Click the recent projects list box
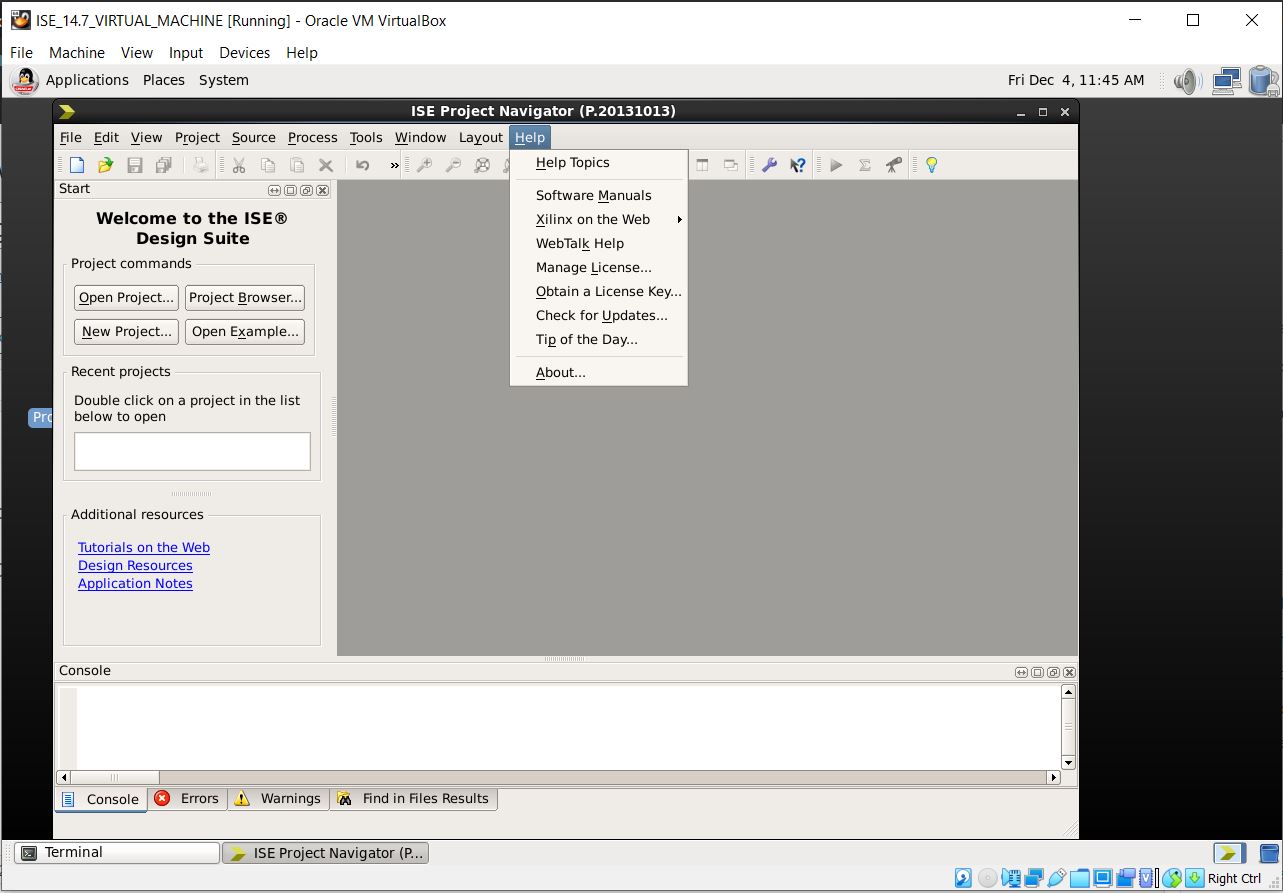 (x=192, y=451)
